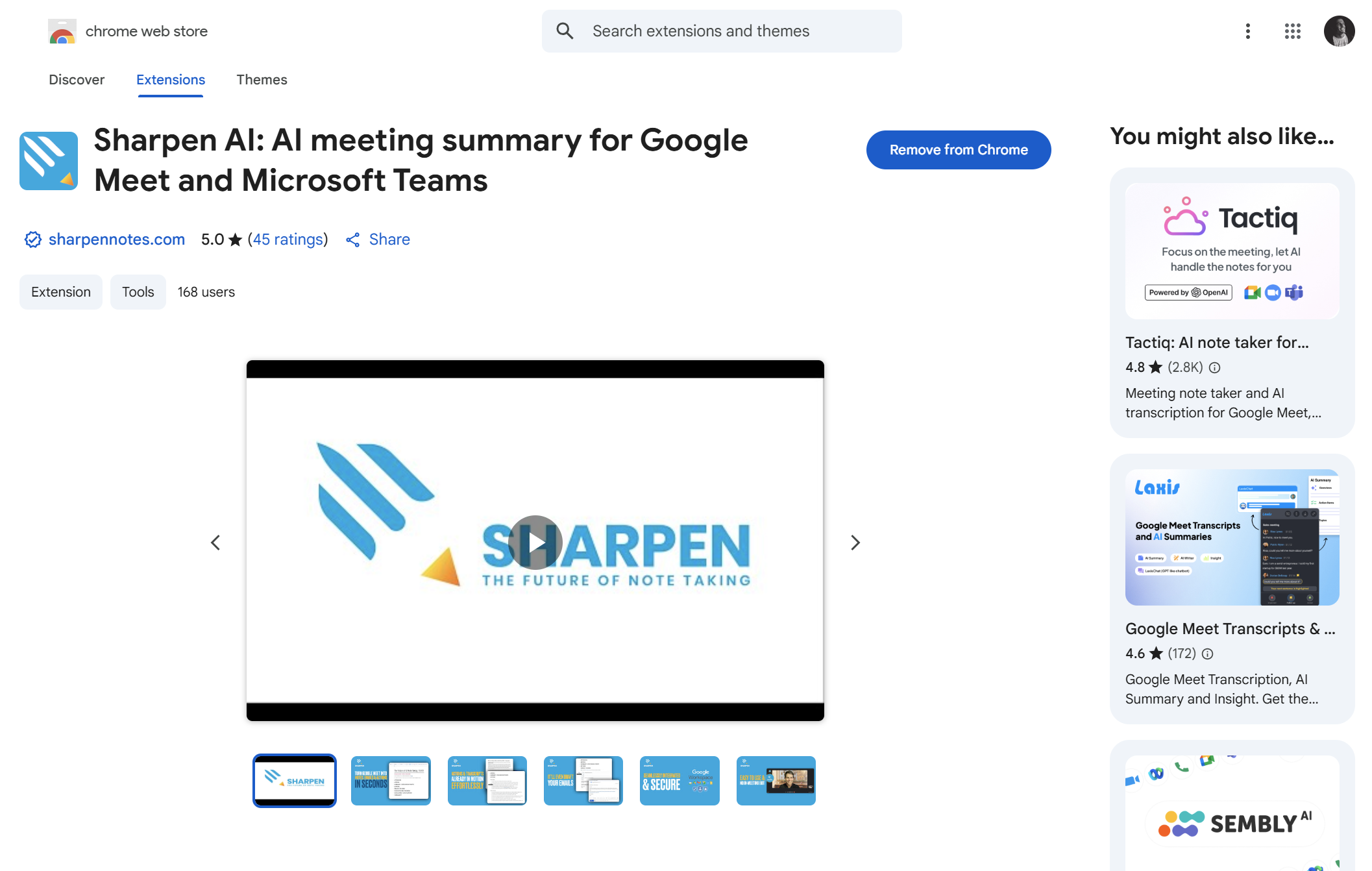The width and height of the screenshot is (1372, 871).
Task: Click Laxis description 'Google Meet Transcription, AI'
Action: pos(1216,680)
